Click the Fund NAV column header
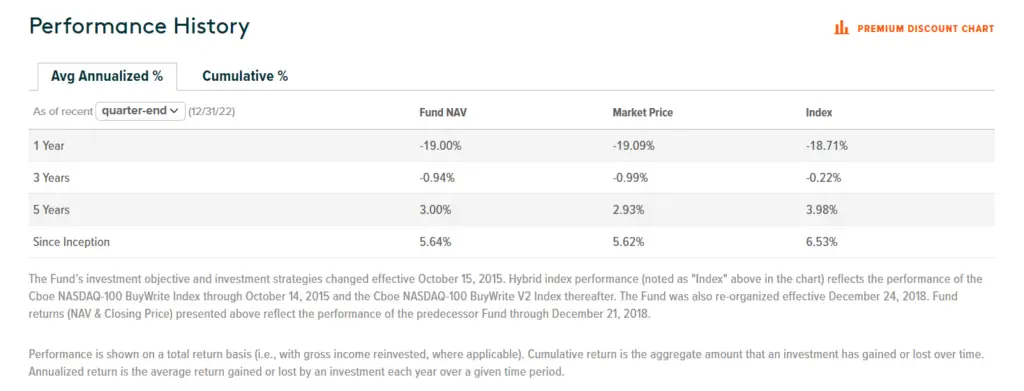 tap(443, 112)
